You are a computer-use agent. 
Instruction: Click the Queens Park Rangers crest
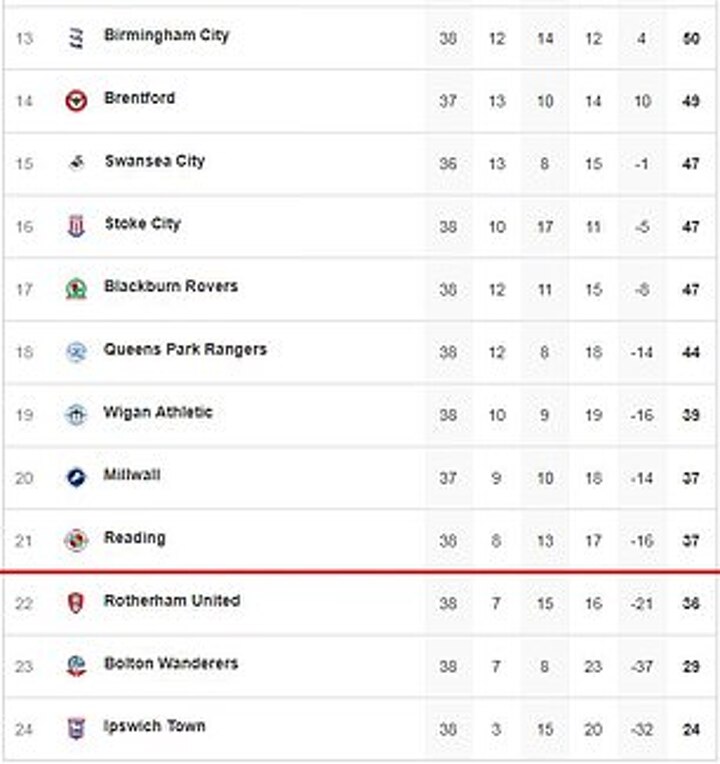pyautogui.click(x=76, y=352)
